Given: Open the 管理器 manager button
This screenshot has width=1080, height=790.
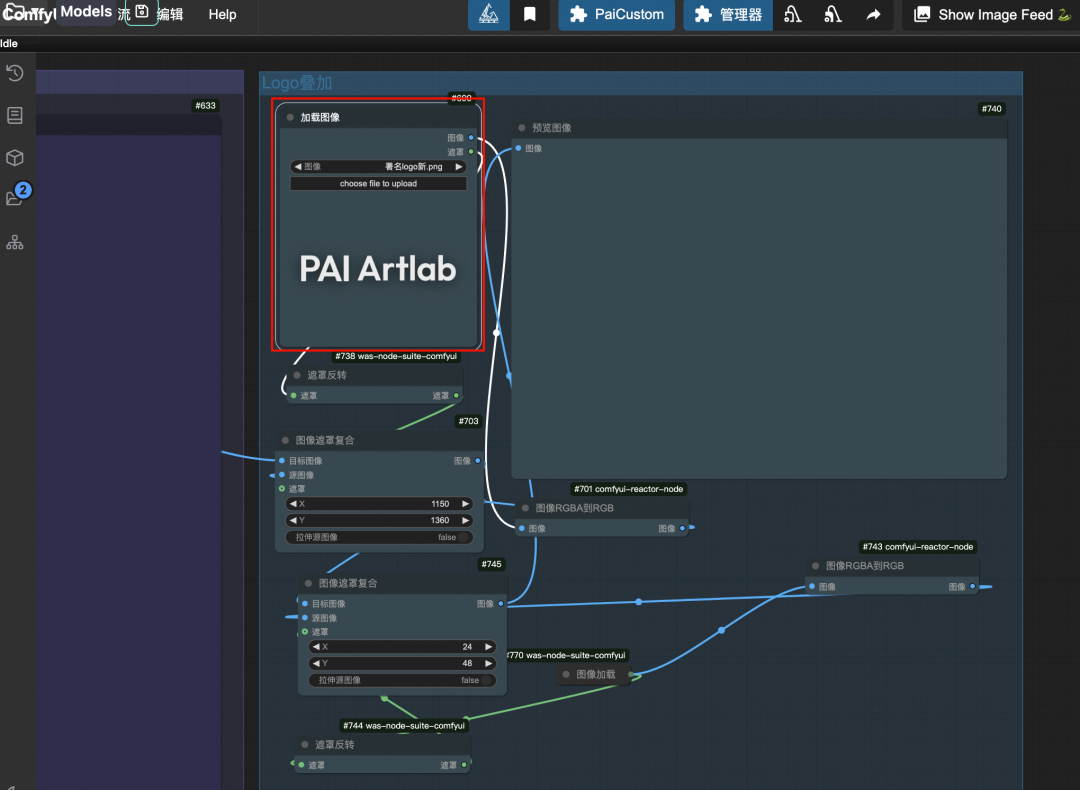Looking at the screenshot, I should pos(728,14).
